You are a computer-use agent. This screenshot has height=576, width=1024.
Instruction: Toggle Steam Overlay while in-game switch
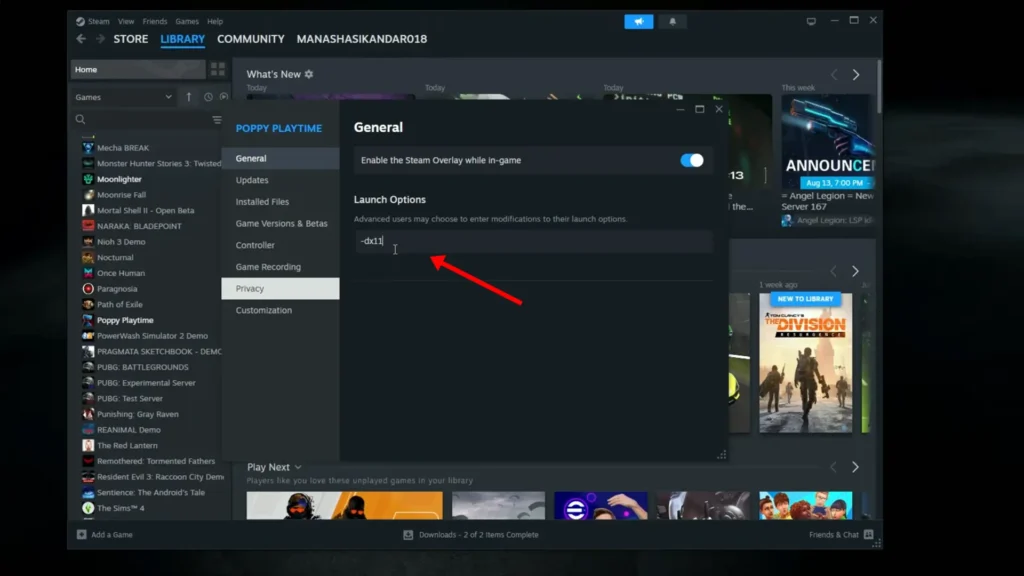[x=692, y=160]
